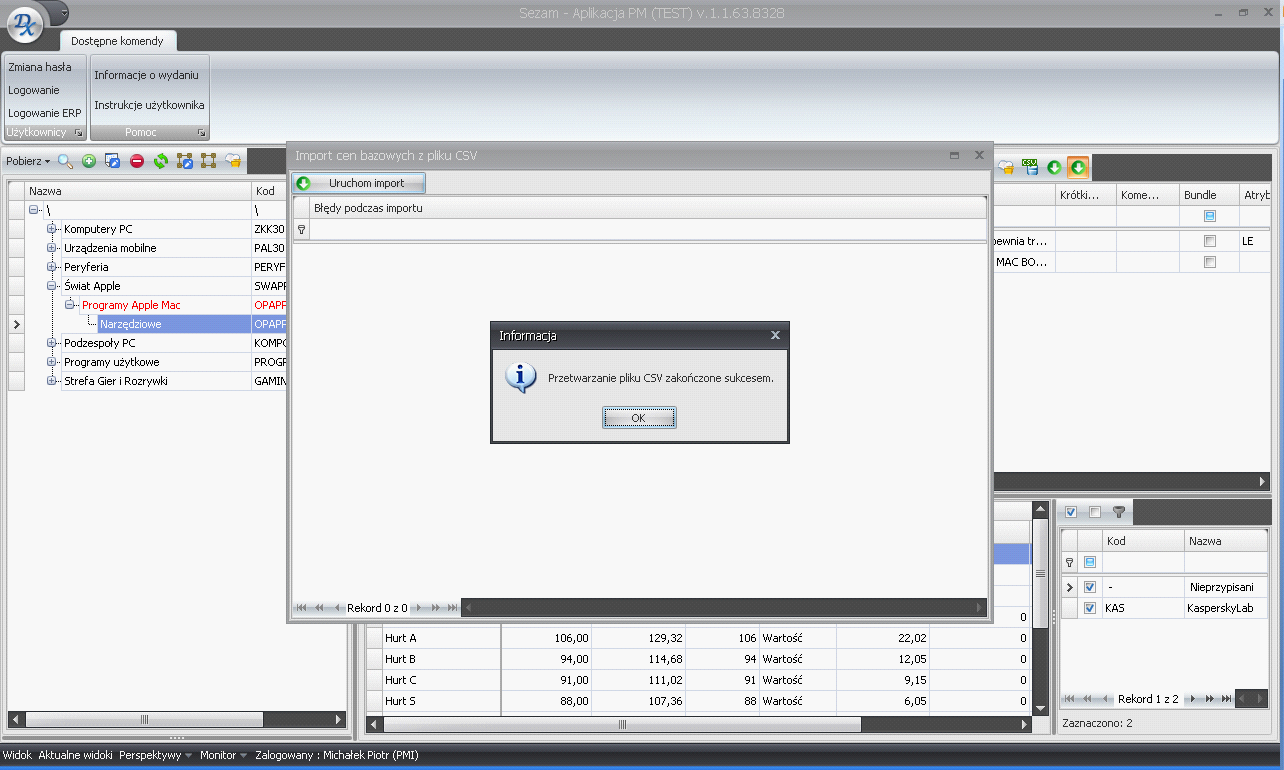Click Logowanie command
The height and width of the screenshot is (770, 1284).
click(34, 90)
